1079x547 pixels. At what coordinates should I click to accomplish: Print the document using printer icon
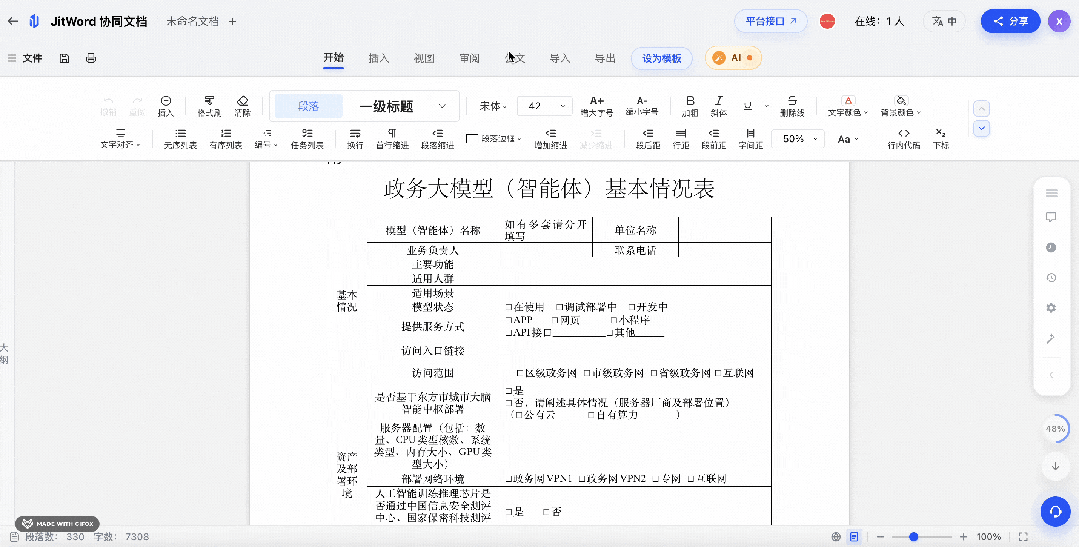91,58
